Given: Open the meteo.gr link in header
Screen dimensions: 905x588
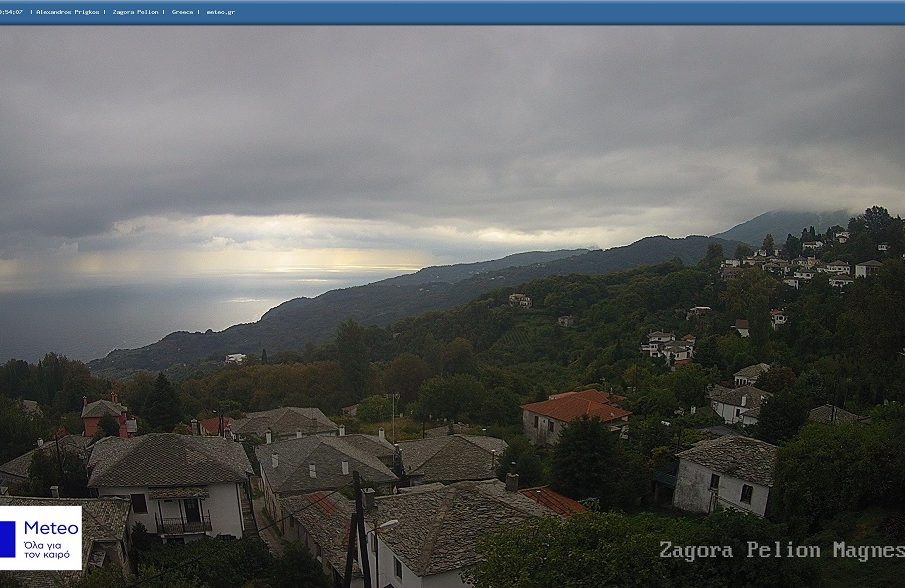Looking at the screenshot, I should 220,12.
